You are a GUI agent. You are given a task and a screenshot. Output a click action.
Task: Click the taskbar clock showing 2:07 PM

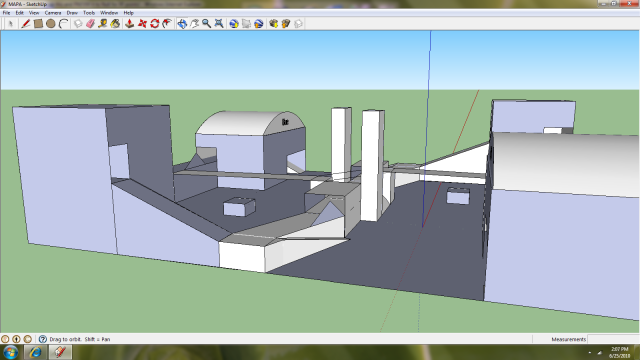620,352
